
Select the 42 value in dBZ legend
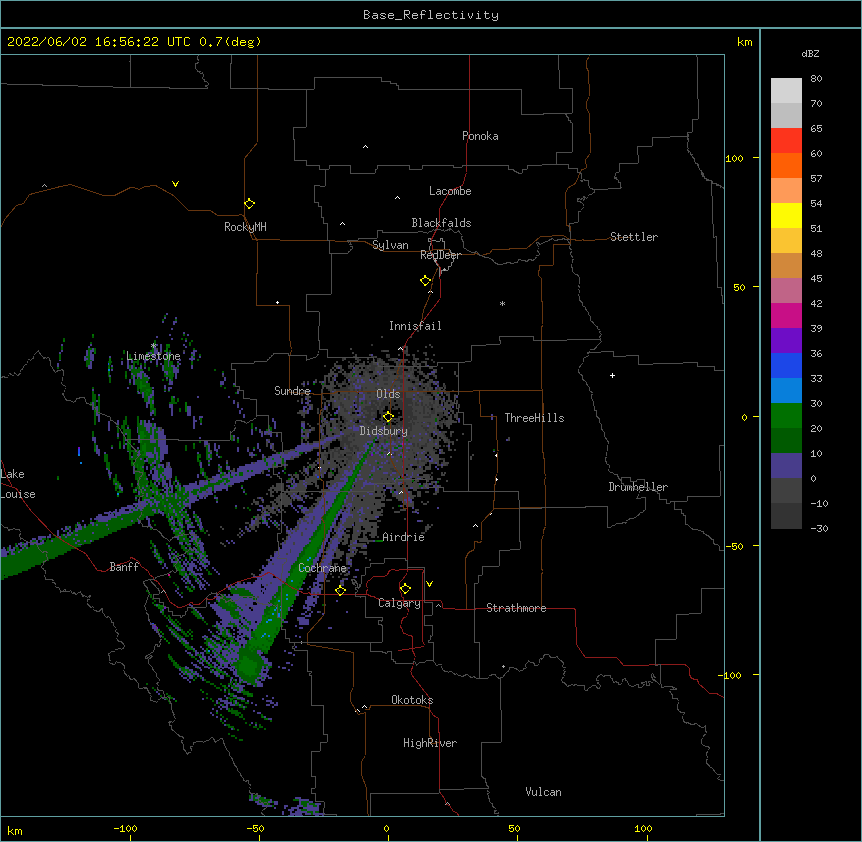click(x=816, y=303)
